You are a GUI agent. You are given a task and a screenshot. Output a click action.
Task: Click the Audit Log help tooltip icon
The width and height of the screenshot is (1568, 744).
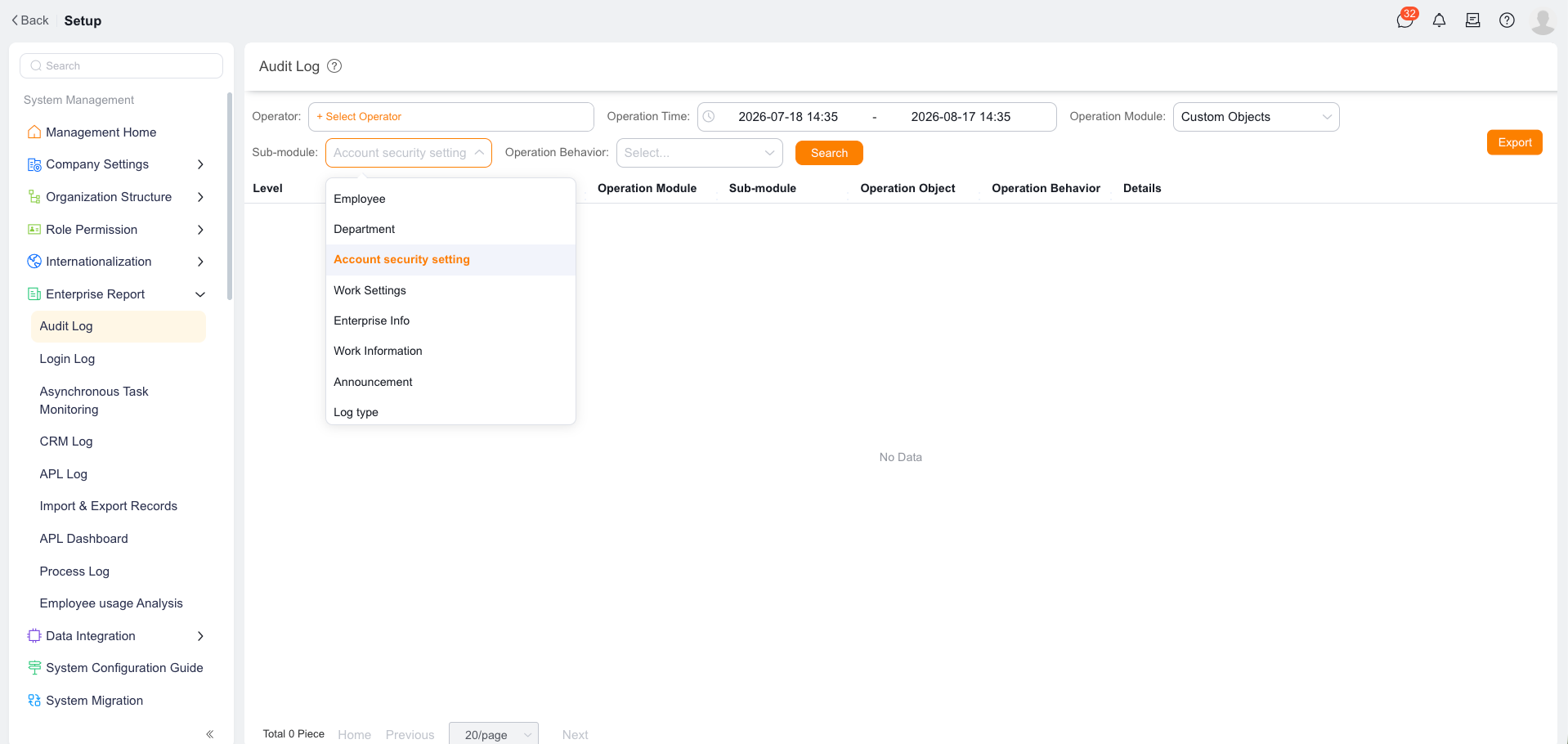click(334, 66)
